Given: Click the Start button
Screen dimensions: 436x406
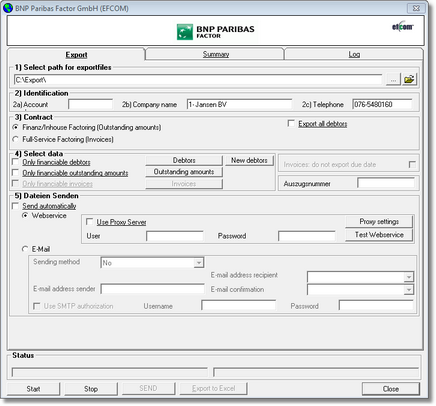Looking at the screenshot, I should click(33, 389).
